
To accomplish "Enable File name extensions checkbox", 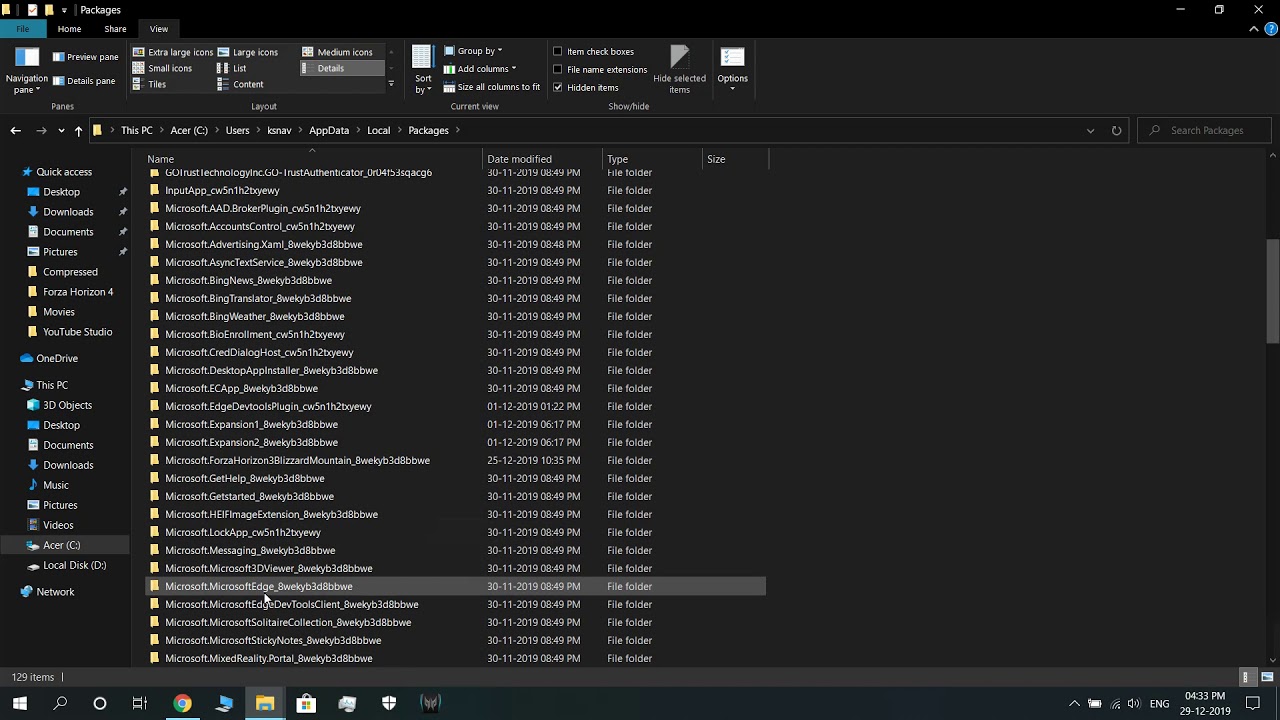I will click(558, 70).
